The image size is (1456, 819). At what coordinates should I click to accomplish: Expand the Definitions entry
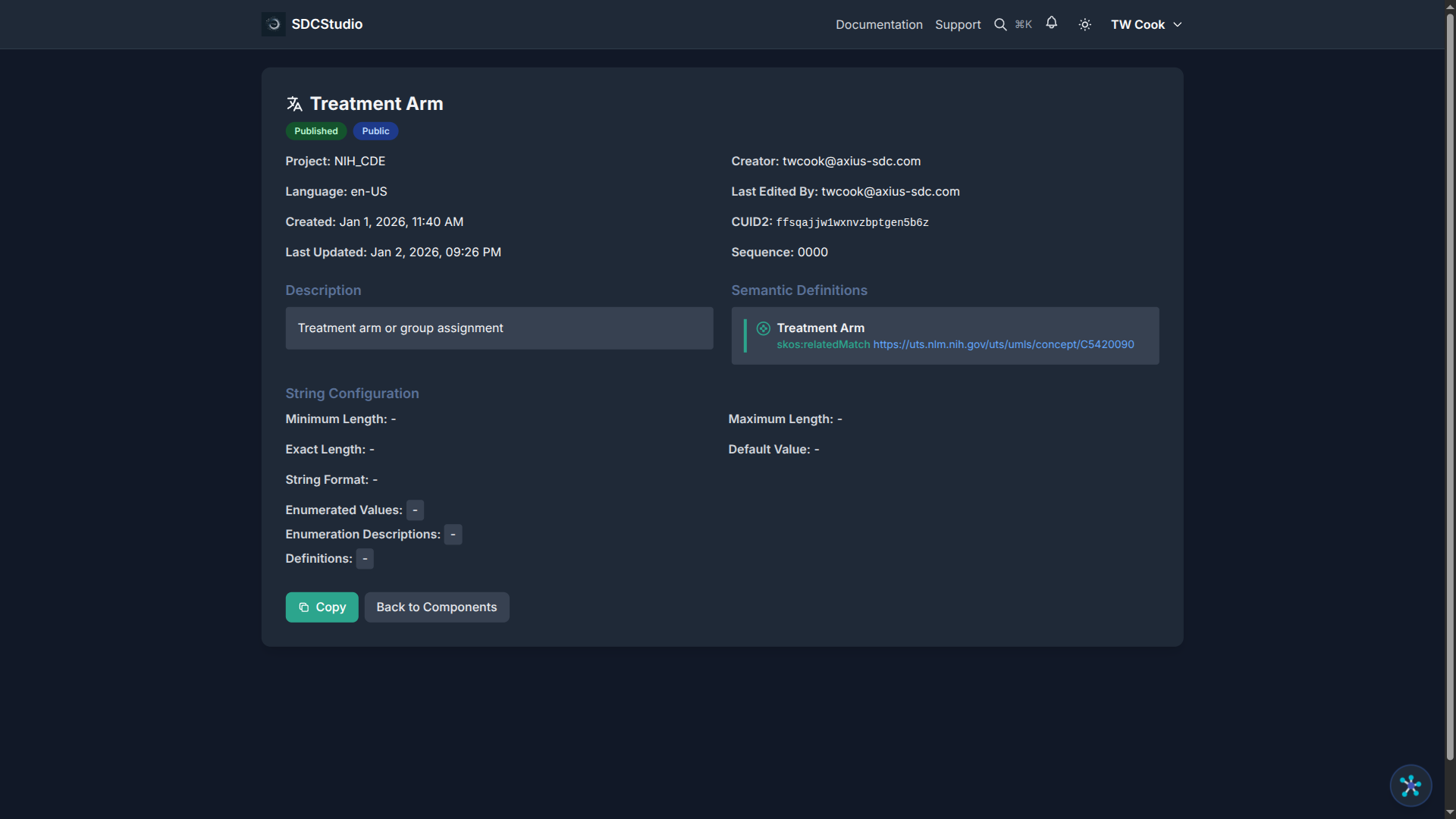coord(364,558)
